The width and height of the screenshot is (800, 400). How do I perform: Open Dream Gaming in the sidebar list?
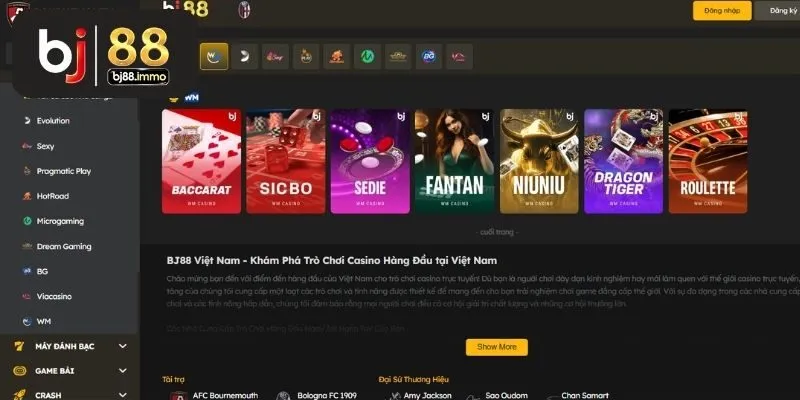pyautogui.click(x=64, y=246)
